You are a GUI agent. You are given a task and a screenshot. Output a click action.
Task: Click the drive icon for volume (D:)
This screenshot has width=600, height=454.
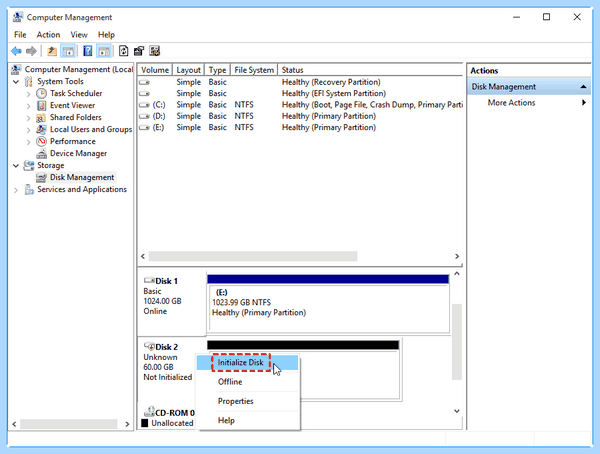point(144,116)
